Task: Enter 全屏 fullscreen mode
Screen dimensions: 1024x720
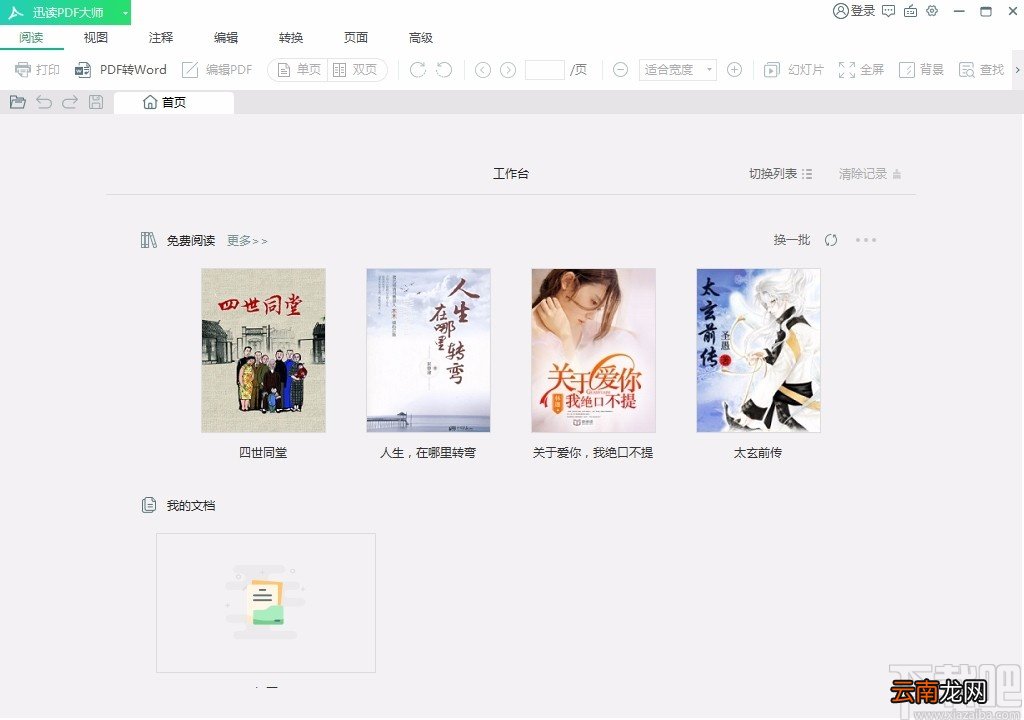Action: [861, 69]
